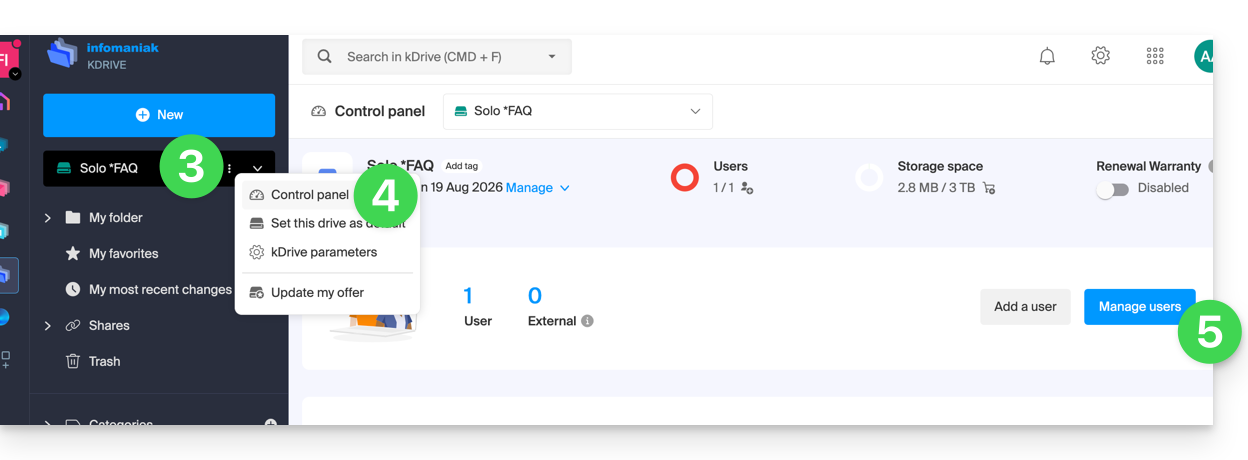The height and width of the screenshot is (460, 1248).
Task: Click the add user icon beside 1/1
Action: tap(747, 188)
